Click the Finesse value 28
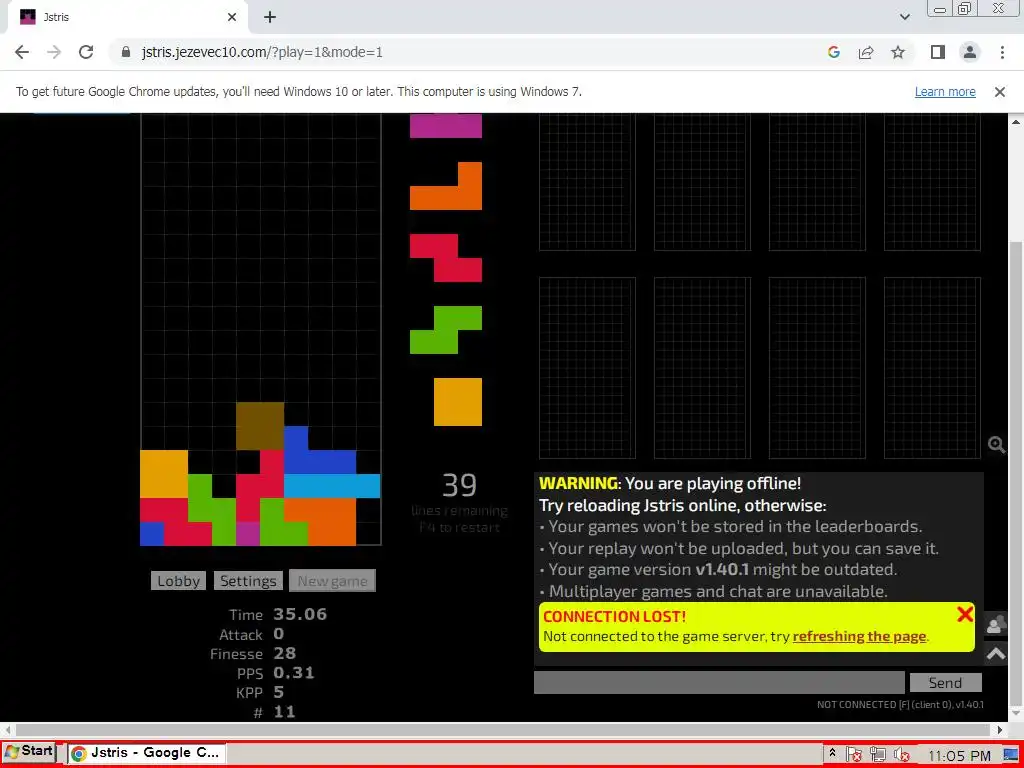This screenshot has height=768, width=1024. click(285, 654)
